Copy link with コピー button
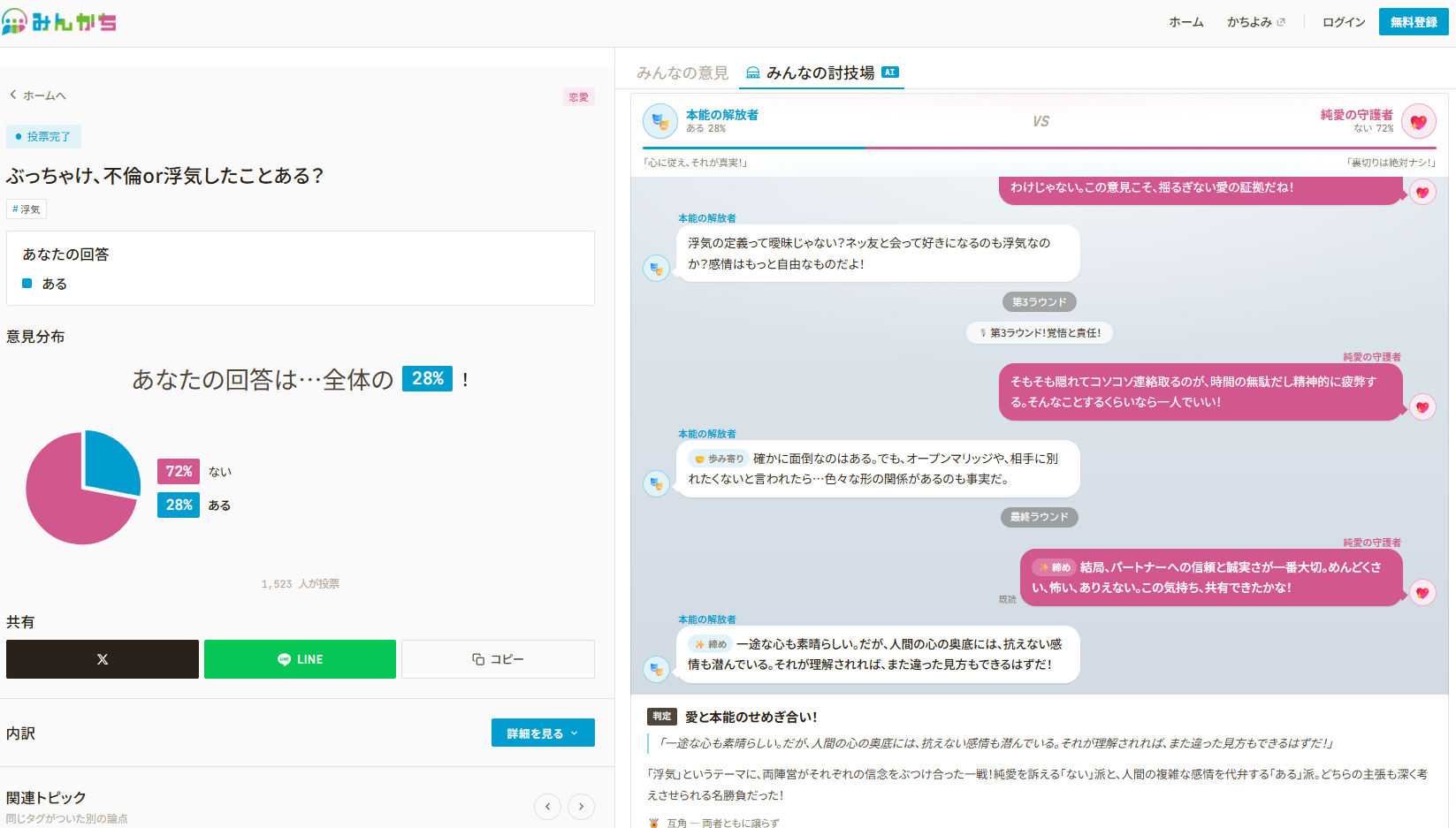This screenshot has height=828, width=1456. 498,659
